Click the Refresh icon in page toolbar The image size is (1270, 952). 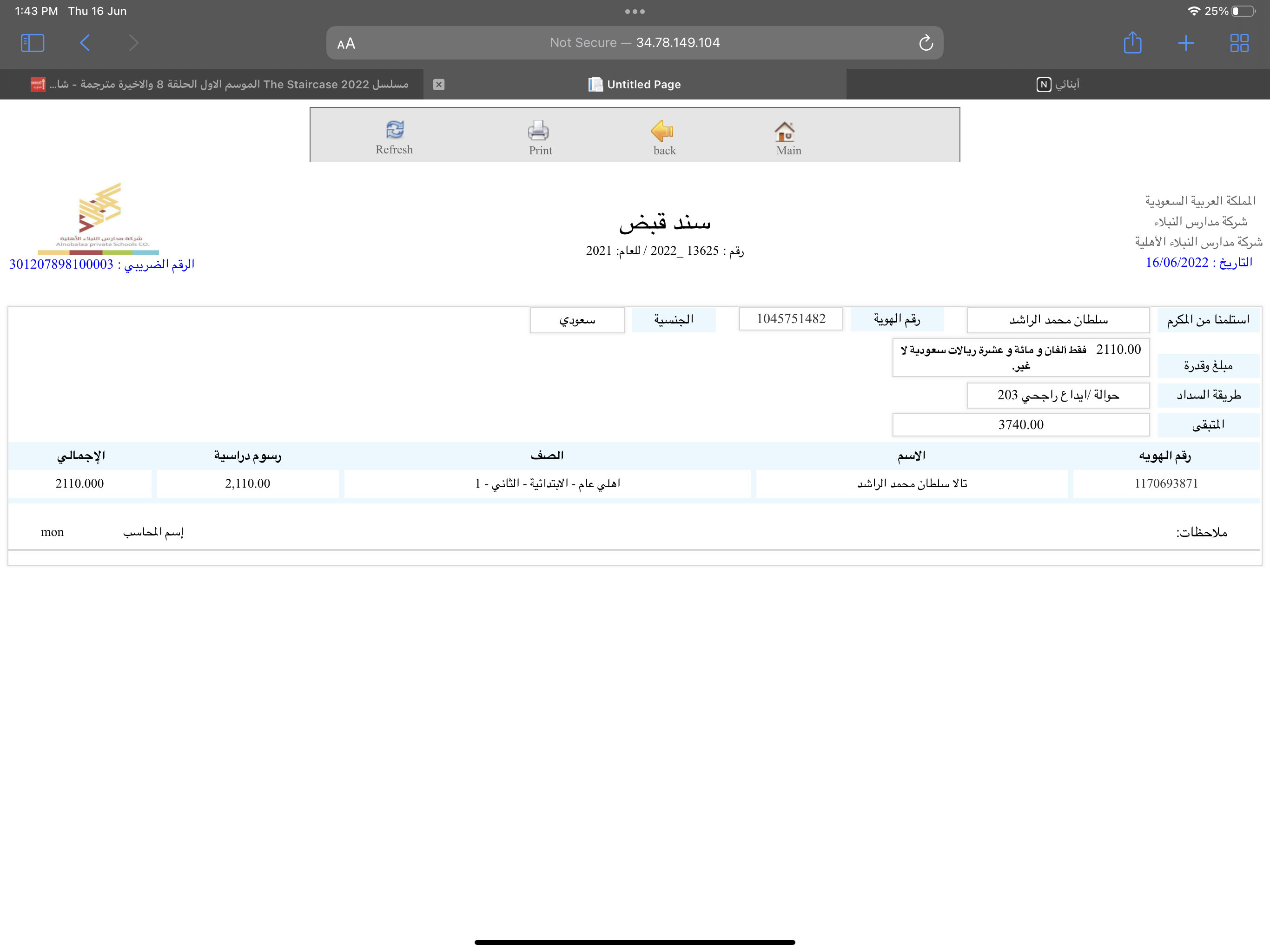tap(395, 130)
